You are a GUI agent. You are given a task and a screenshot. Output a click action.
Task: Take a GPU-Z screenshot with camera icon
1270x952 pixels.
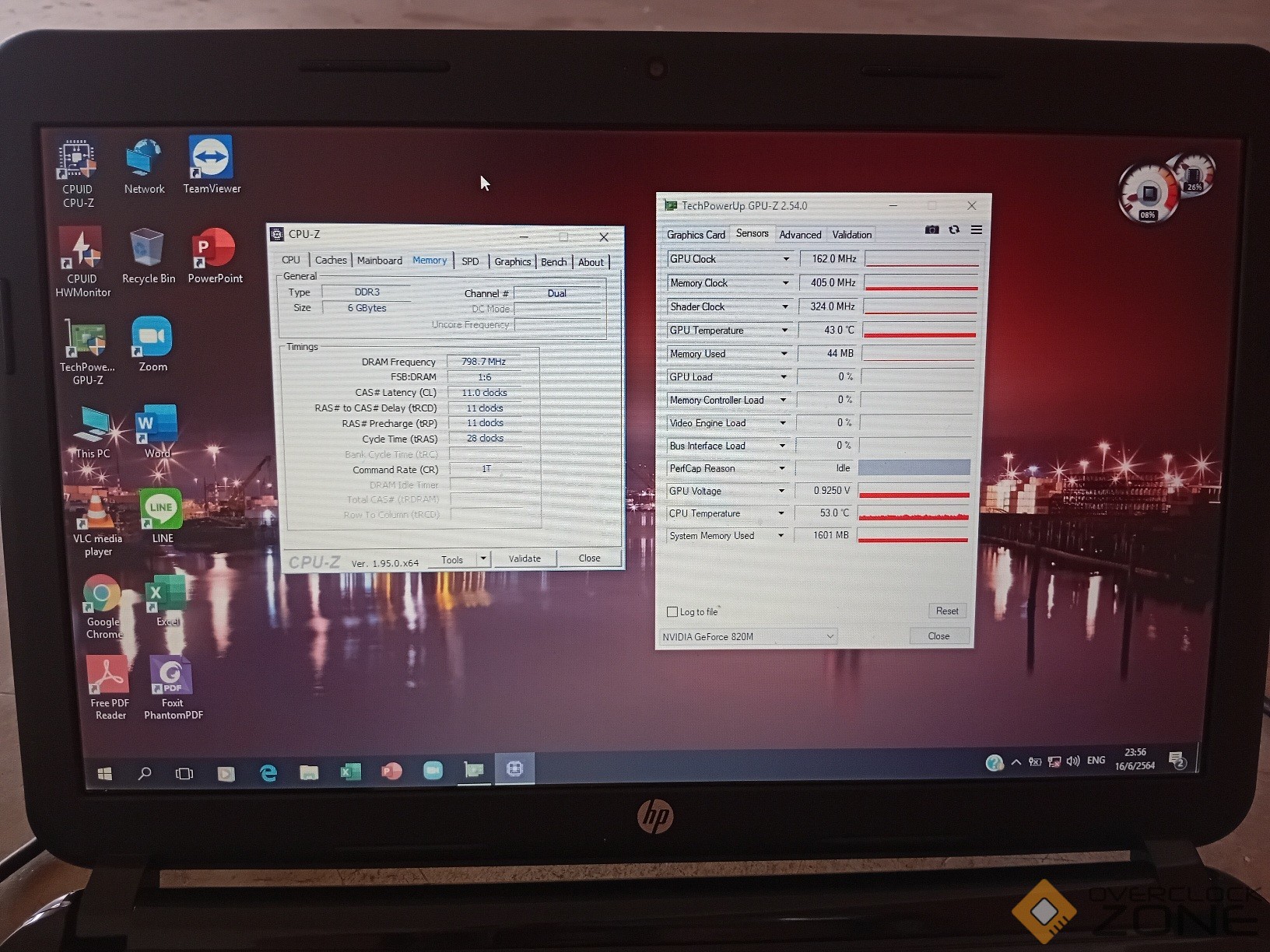coord(931,230)
